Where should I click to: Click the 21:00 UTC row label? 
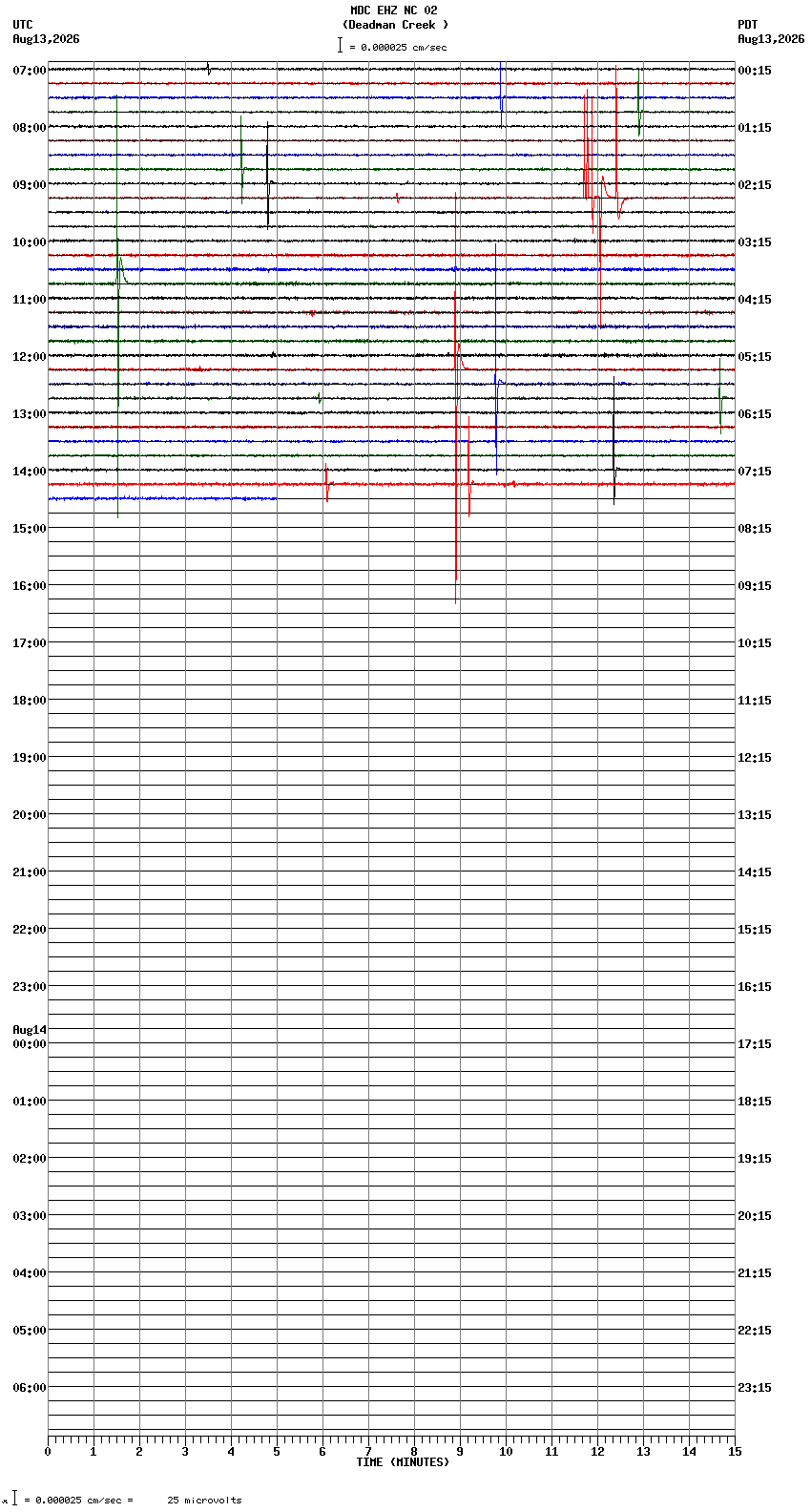click(30, 872)
